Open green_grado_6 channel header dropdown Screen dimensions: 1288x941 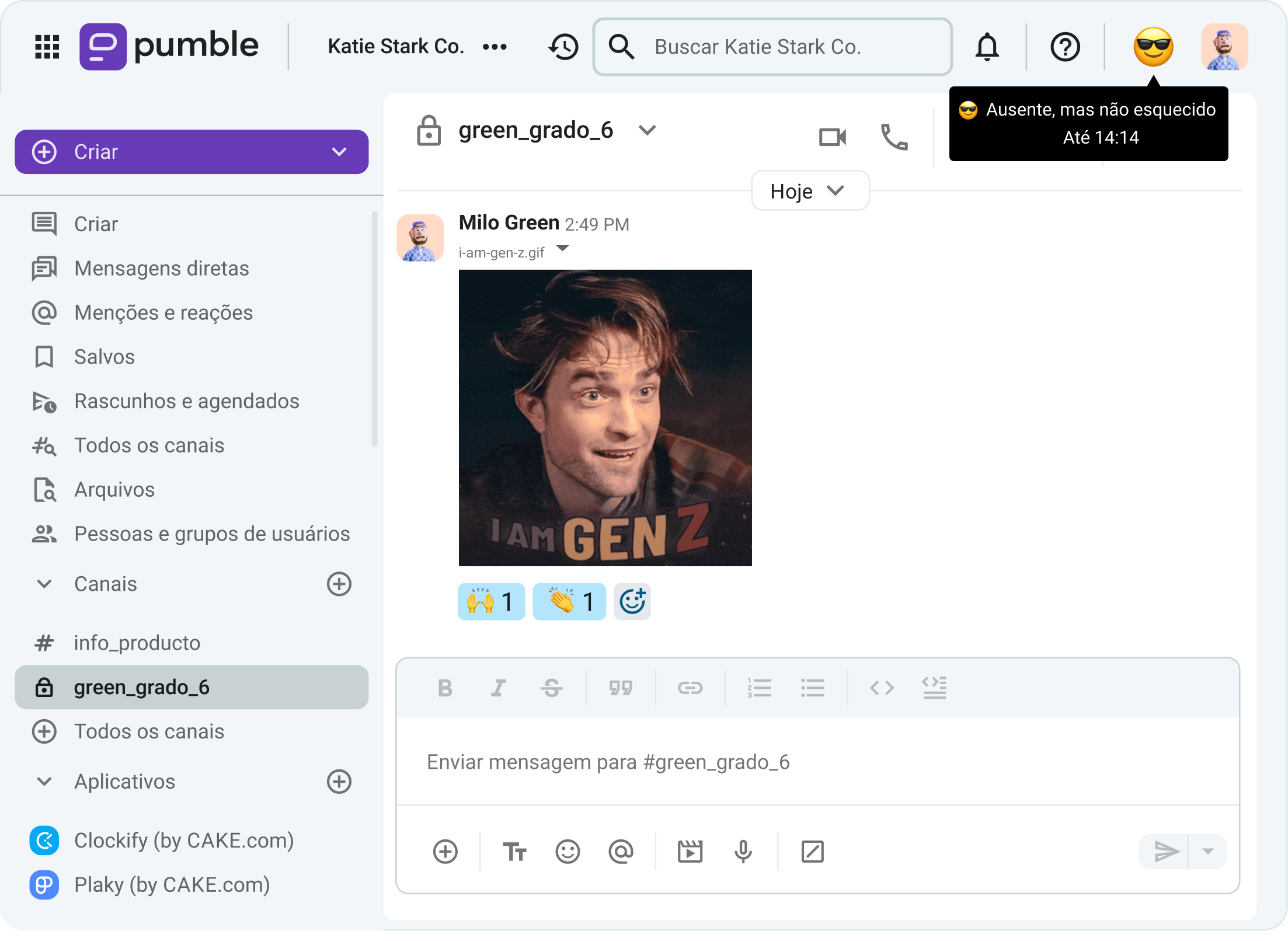pos(648,130)
